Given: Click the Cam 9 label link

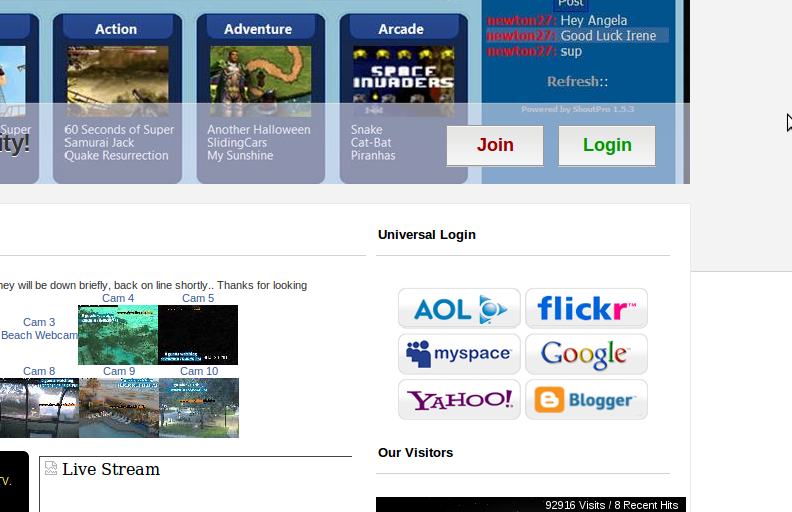Looking at the screenshot, I should pyautogui.click(x=119, y=371).
